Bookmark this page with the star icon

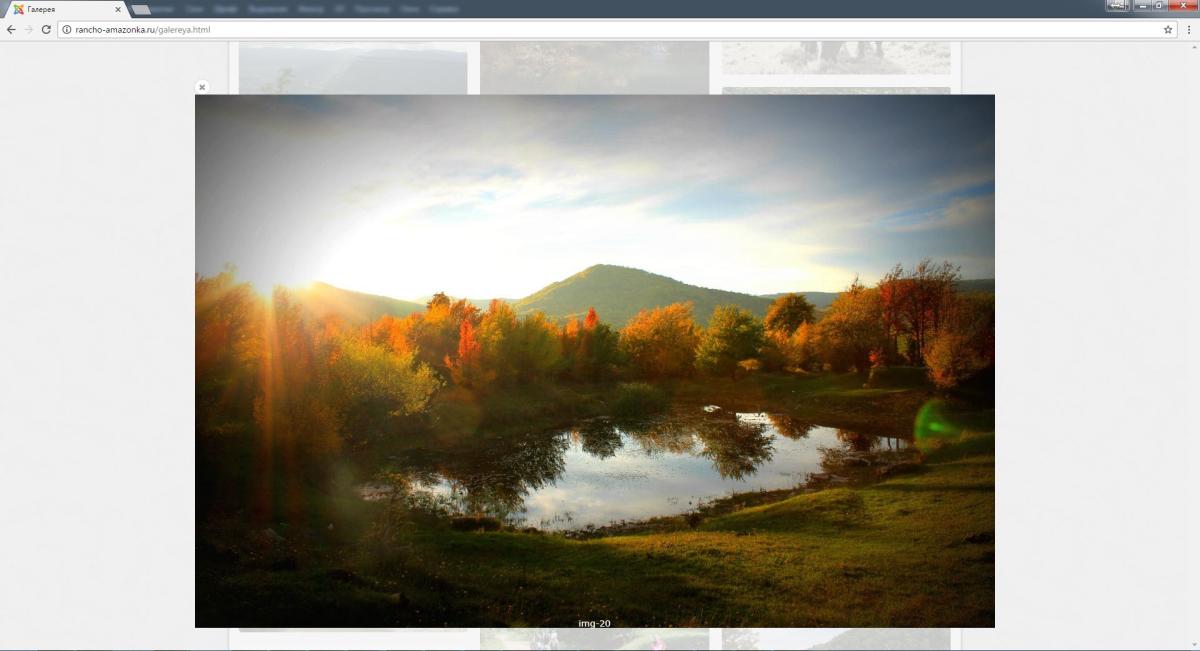[x=1167, y=30]
